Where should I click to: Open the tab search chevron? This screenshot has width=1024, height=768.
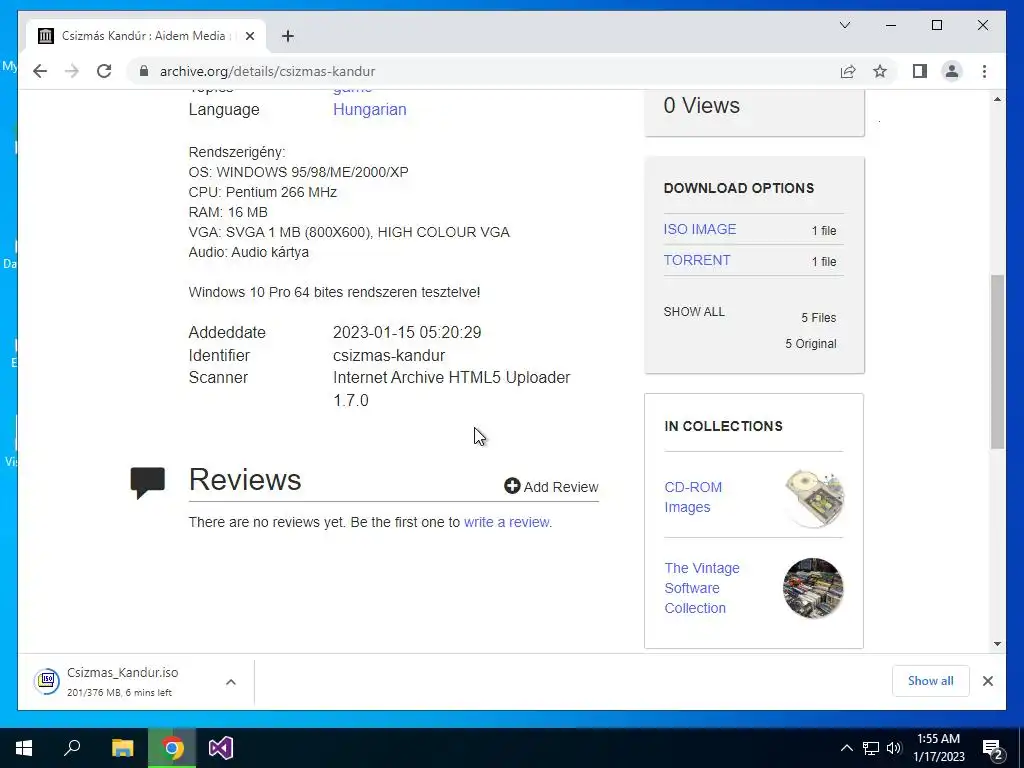click(x=844, y=25)
